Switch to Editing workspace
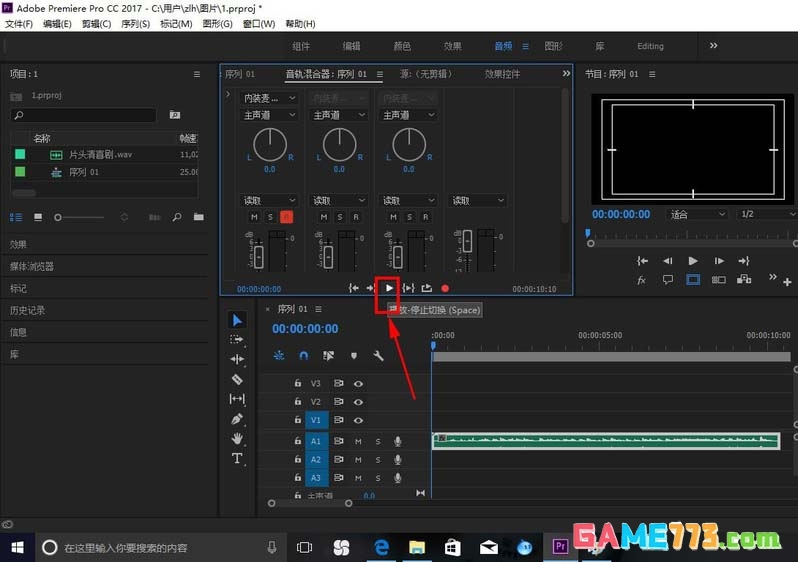Screen dimensions: 798x562 tap(650, 46)
